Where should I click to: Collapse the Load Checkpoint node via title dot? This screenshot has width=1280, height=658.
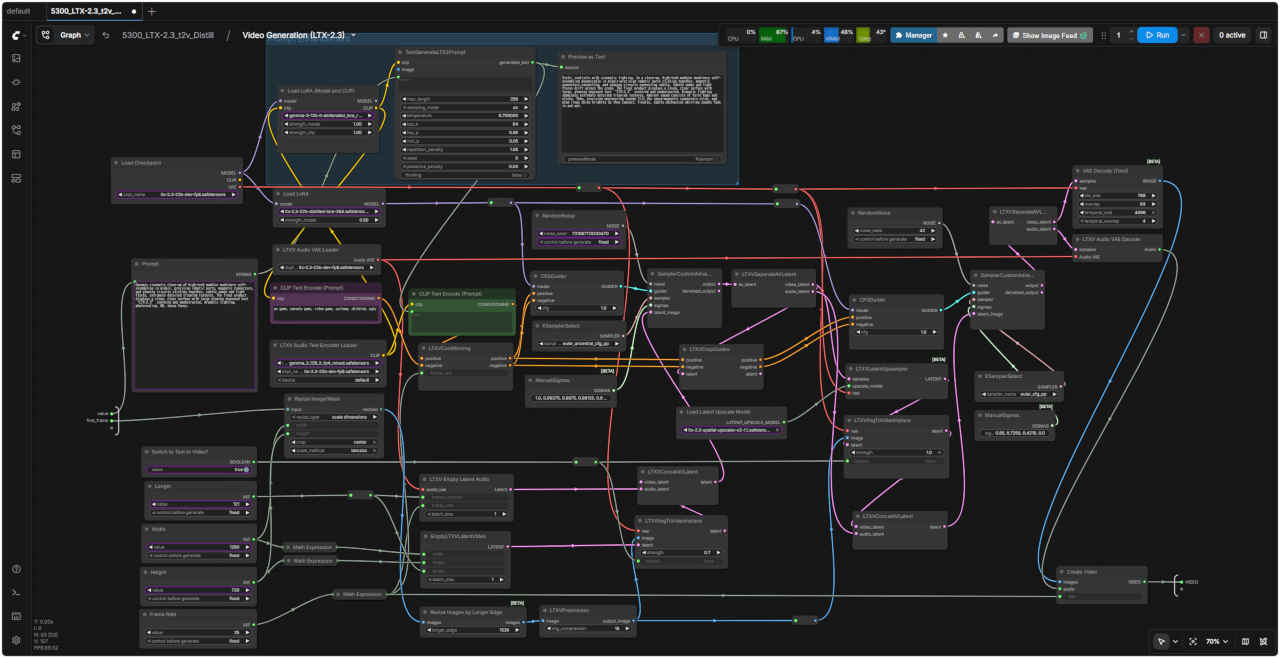(x=116, y=162)
